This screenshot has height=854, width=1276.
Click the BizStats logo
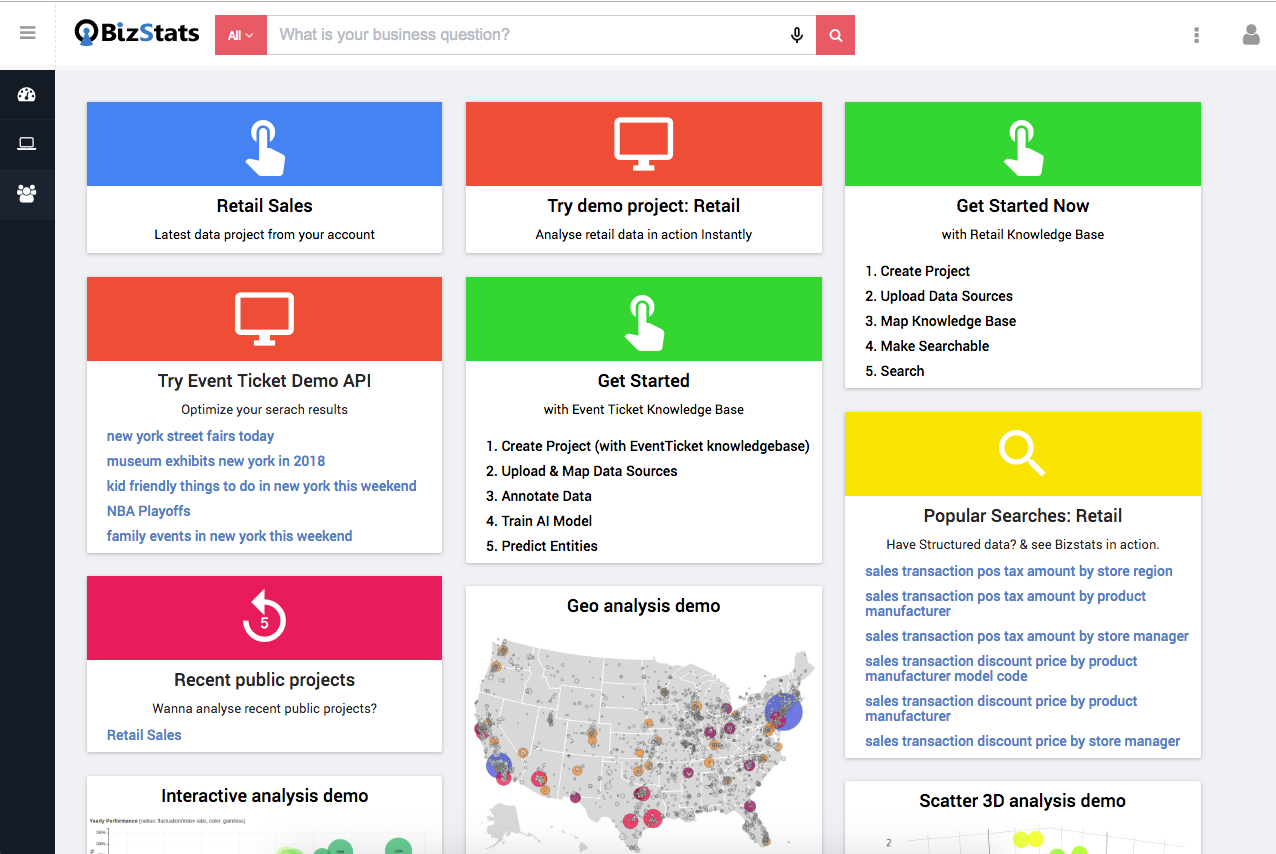[x=137, y=34]
